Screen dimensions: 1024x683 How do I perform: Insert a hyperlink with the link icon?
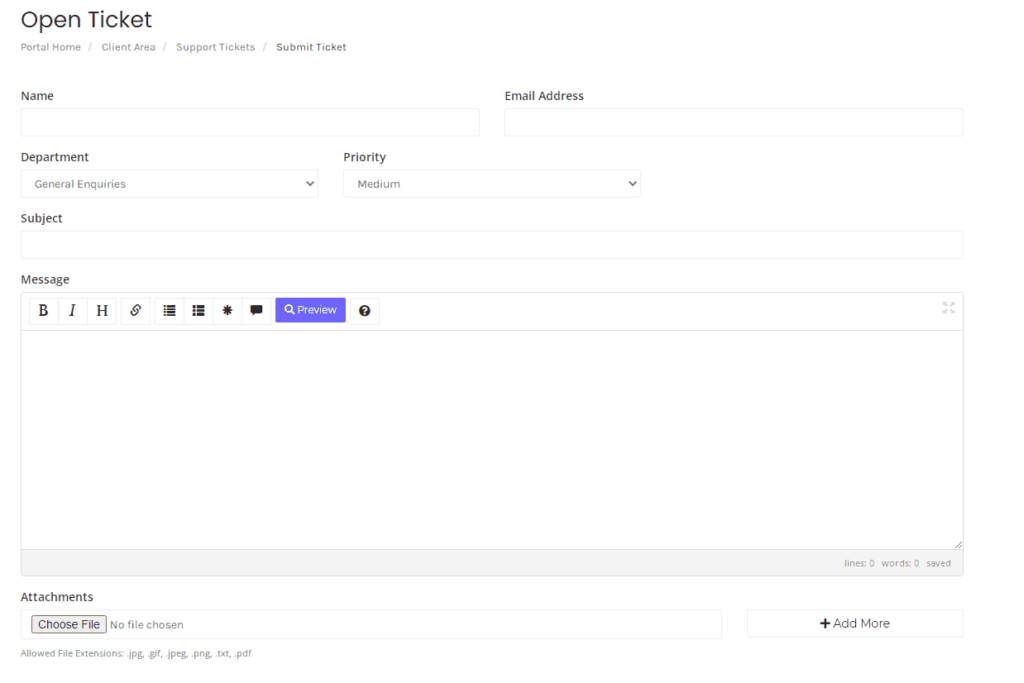(x=136, y=311)
